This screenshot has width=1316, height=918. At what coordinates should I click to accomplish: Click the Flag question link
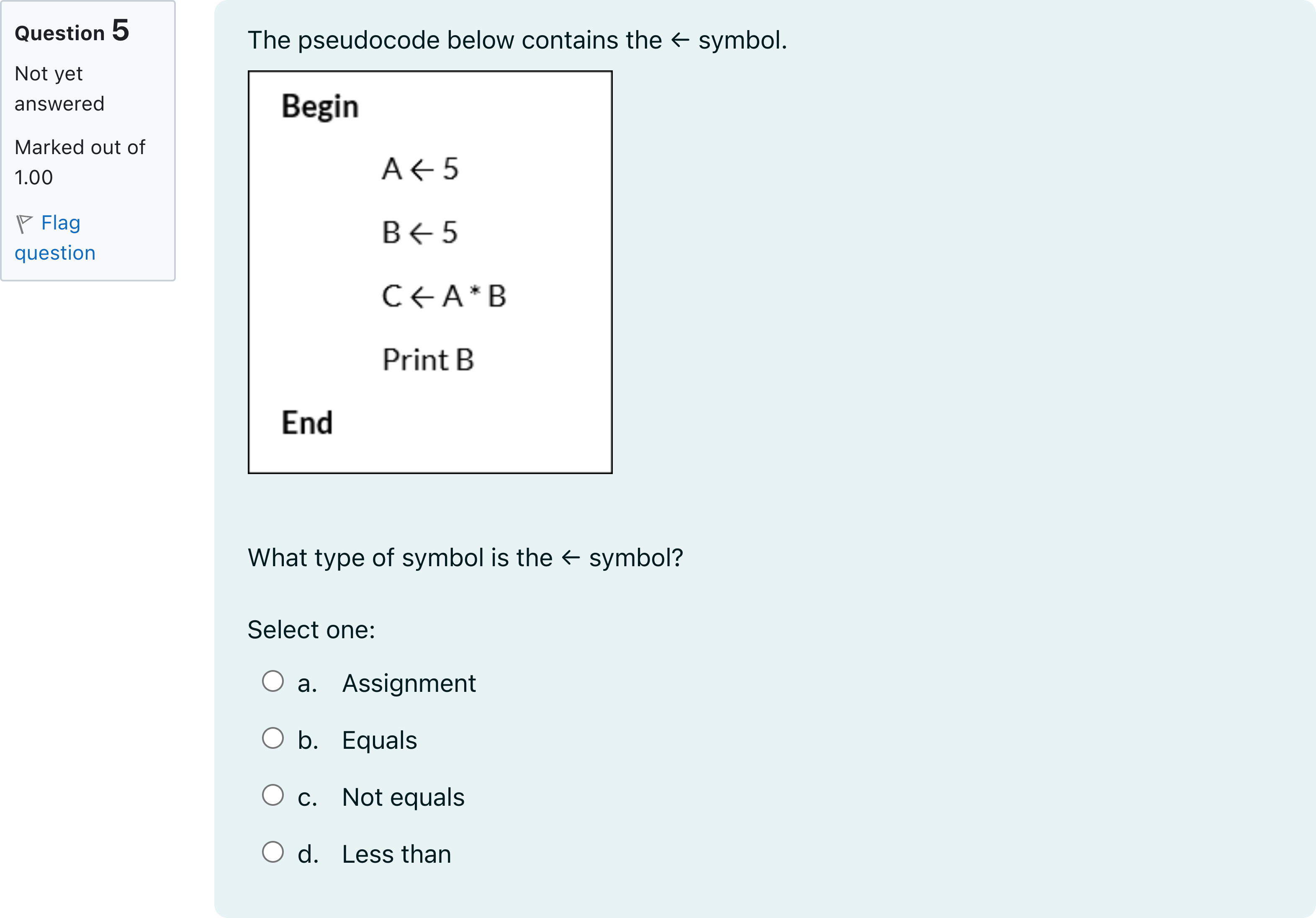coord(55,237)
